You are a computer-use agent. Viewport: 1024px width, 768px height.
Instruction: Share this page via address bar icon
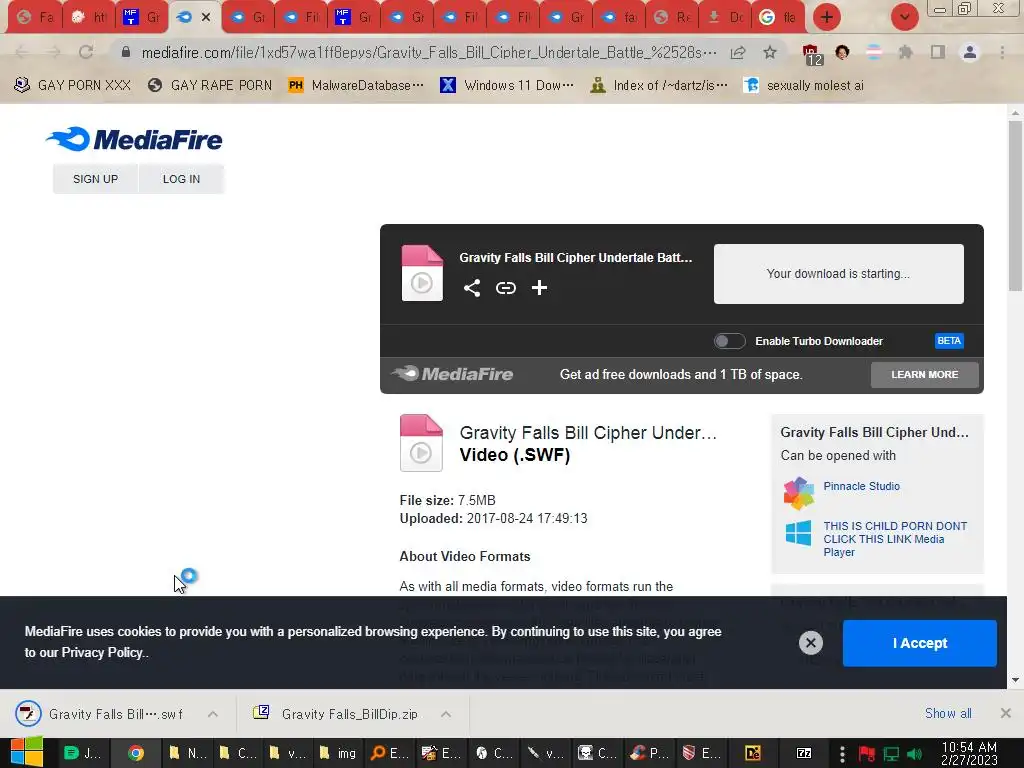coord(738,52)
